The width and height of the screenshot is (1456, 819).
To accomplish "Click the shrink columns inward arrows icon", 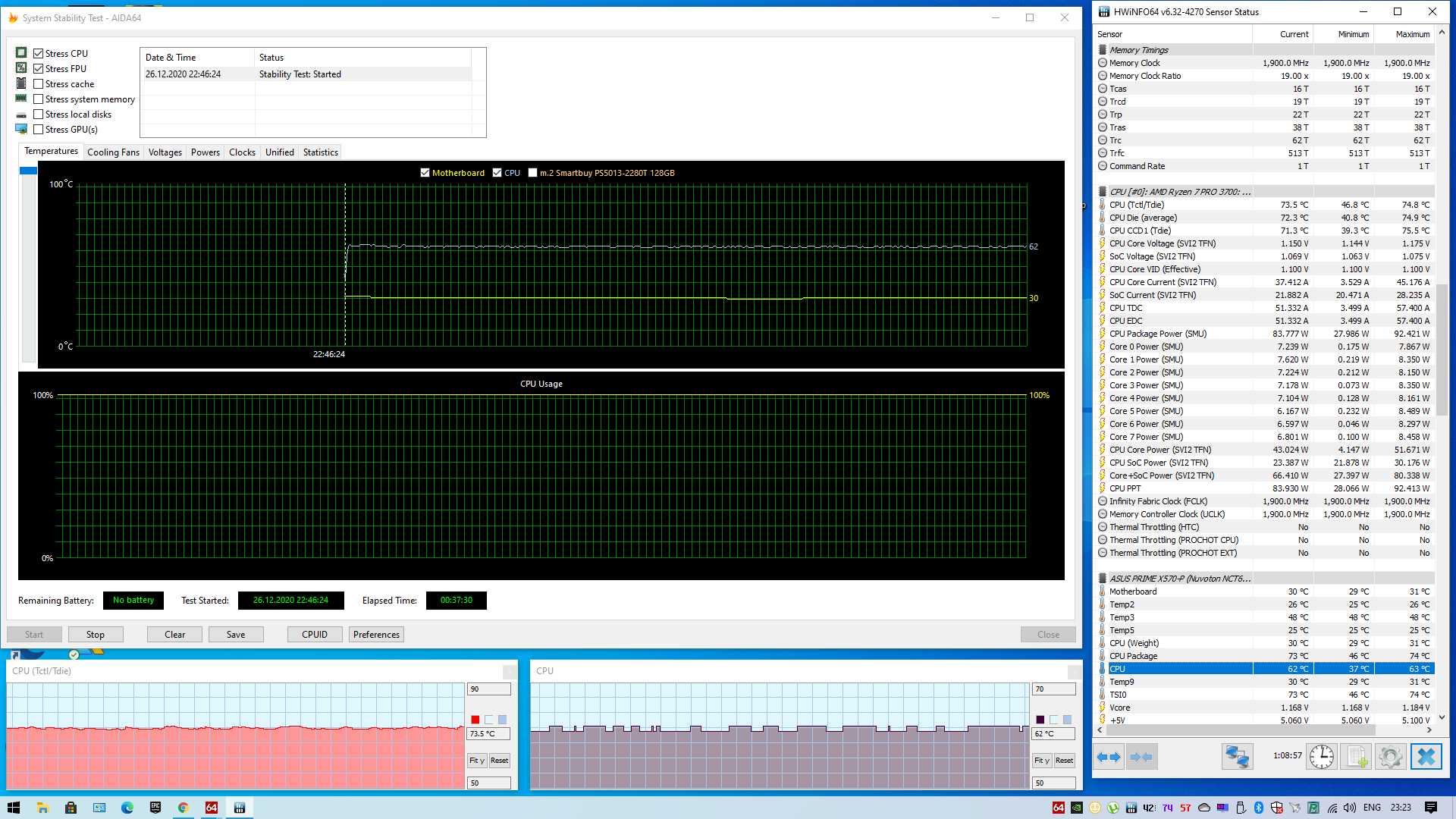I will point(1141,757).
